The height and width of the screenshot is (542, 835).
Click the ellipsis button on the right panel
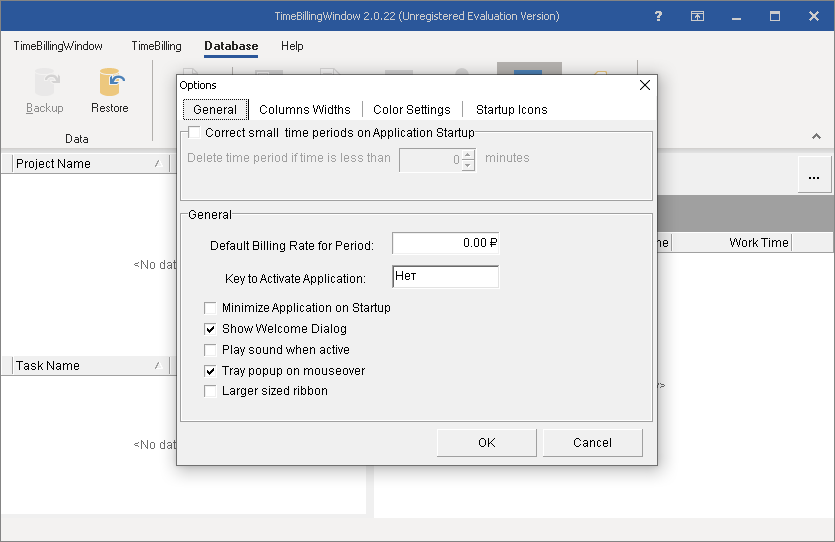[813, 177]
